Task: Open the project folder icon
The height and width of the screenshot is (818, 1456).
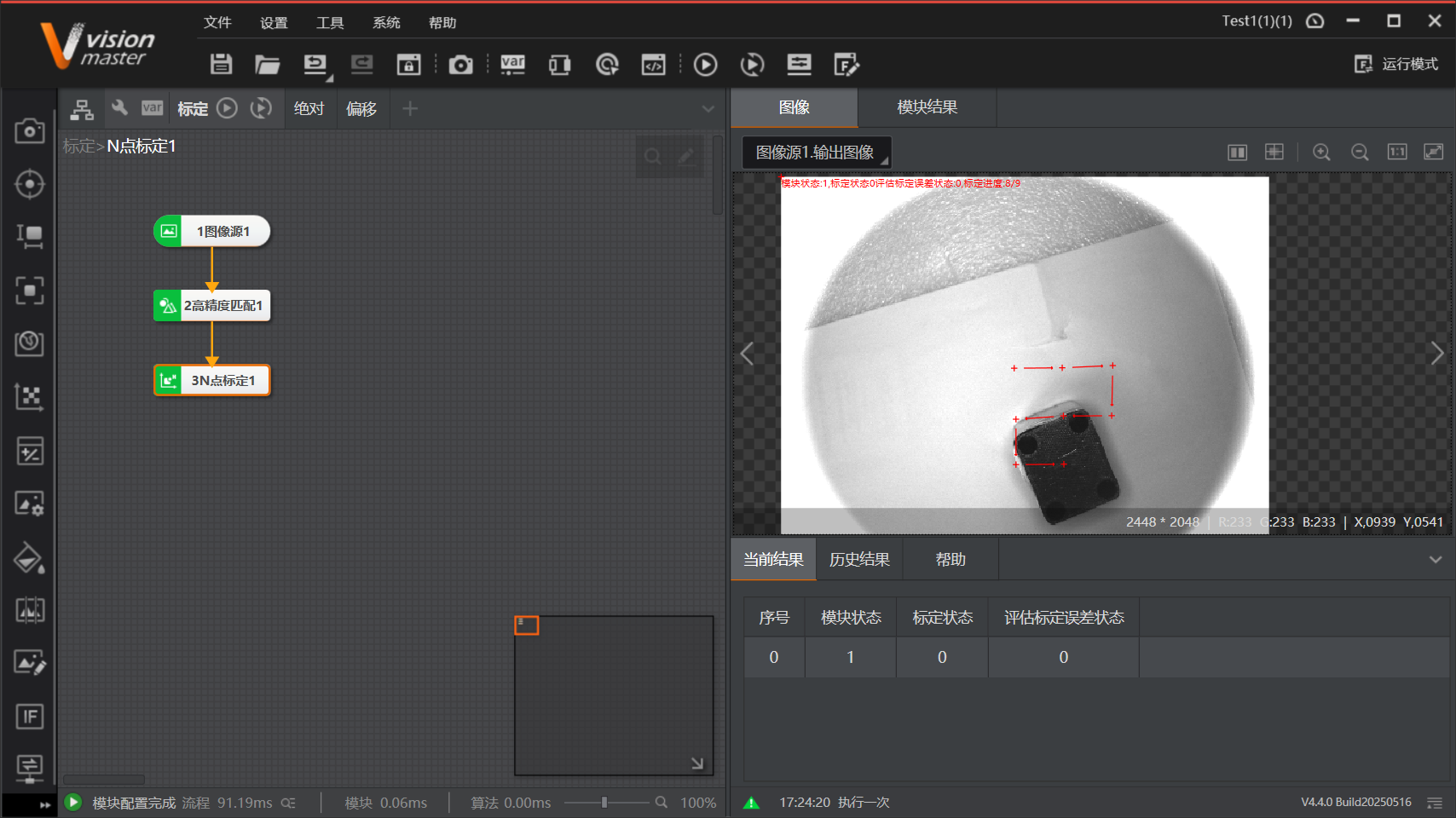Action: click(267, 64)
